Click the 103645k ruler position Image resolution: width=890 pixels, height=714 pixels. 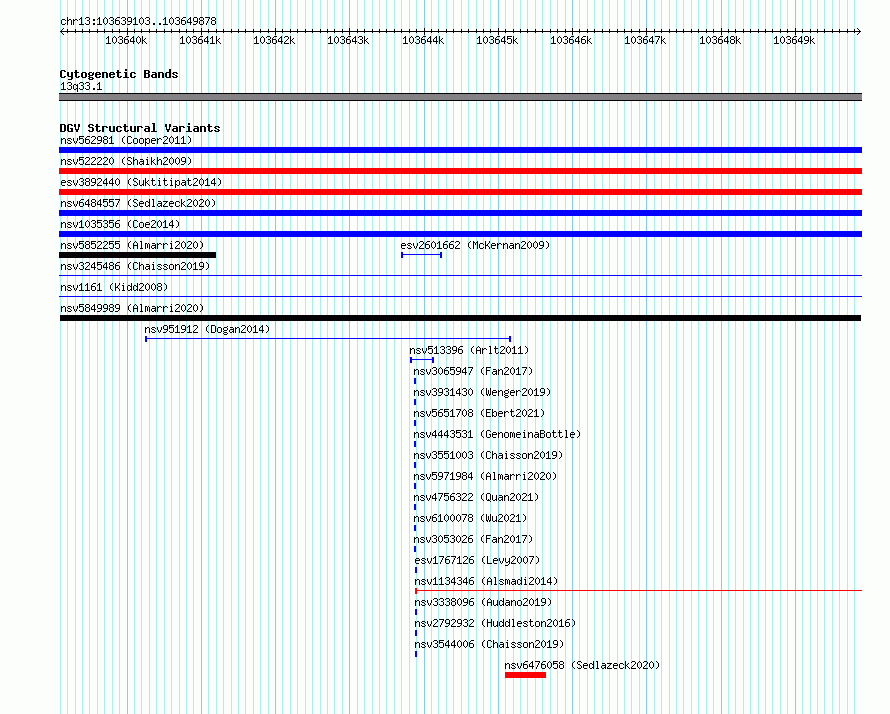(x=497, y=40)
